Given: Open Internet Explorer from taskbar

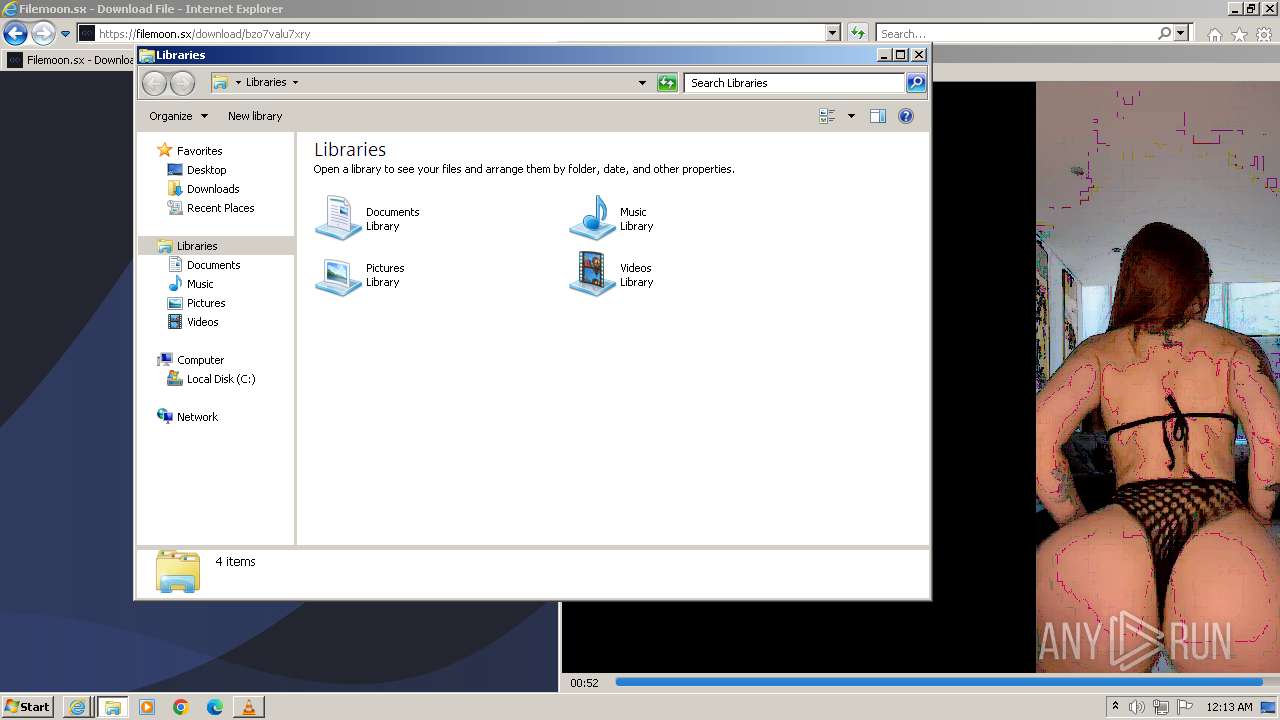Looking at the screenshot, I should pyautogui.click(x=77, y=707).
